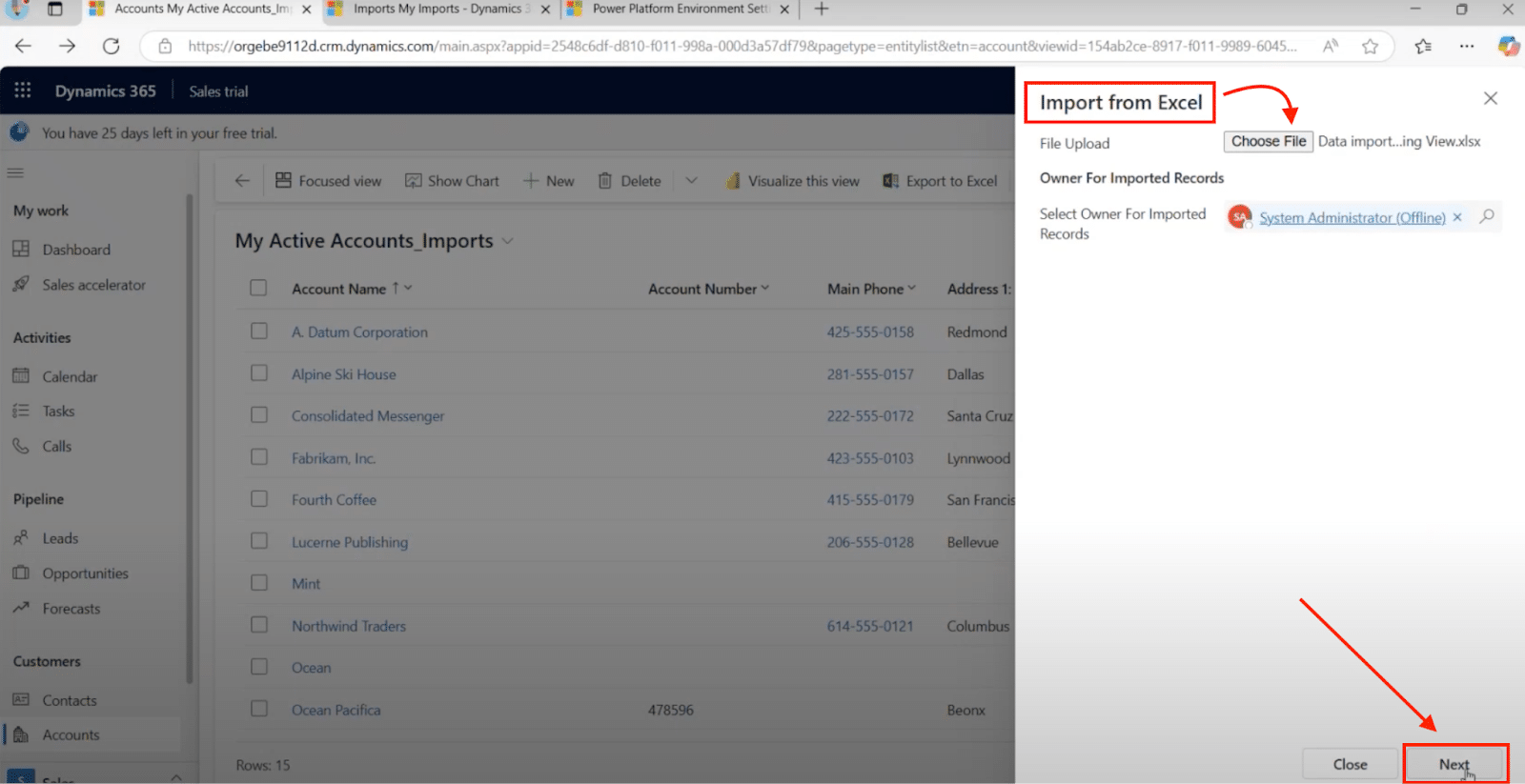Select the Fourth Coffee row checkbox
1525x784 pixels.
pyautogui.click(x=258, y=499)
